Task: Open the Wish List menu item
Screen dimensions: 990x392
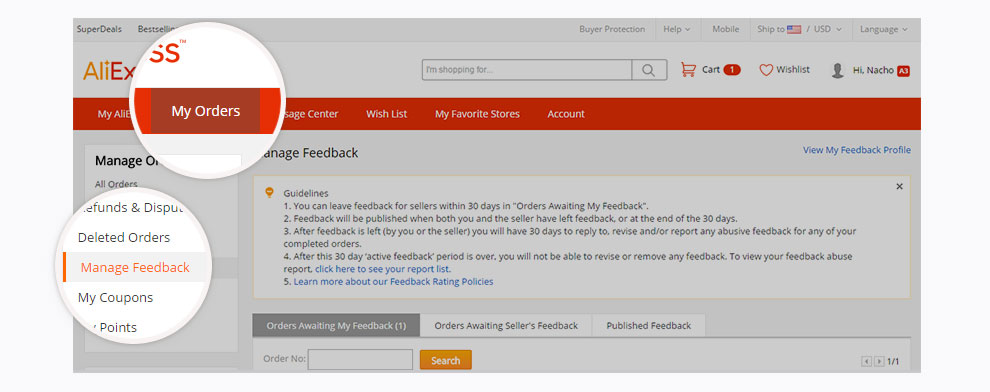Action: (386, 114)
